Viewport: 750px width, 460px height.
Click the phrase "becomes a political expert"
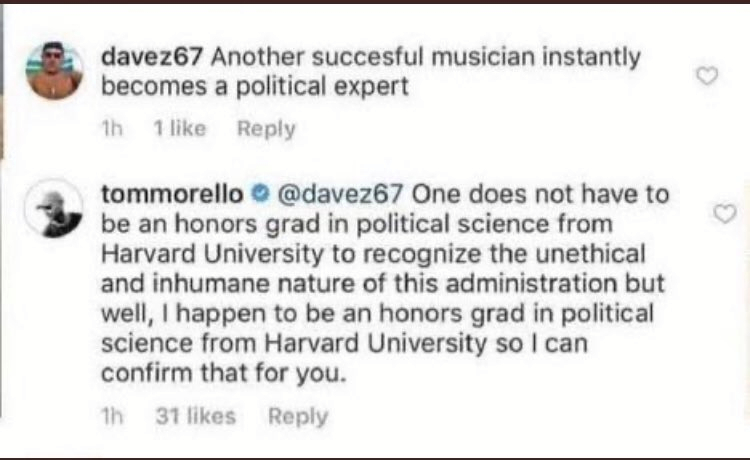(x=255, y=86)
